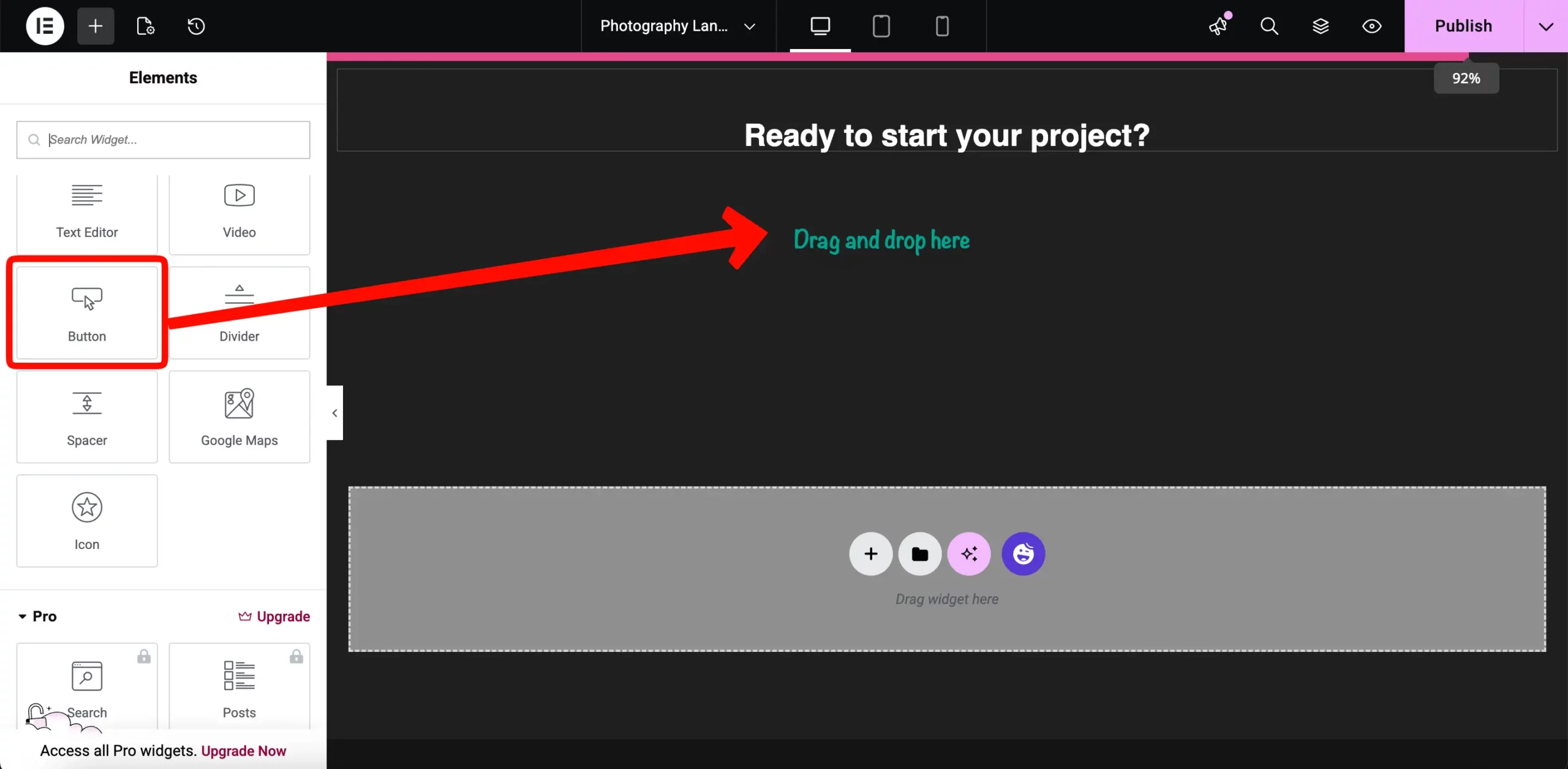This screenshot has height=769, width=1568.
Task: Select desktop view tab
Action: point(820,26)
